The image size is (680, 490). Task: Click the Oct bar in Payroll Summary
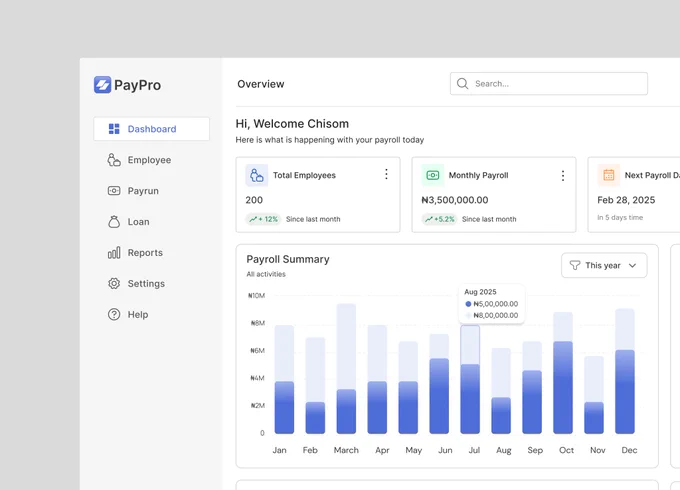point(563,373)
